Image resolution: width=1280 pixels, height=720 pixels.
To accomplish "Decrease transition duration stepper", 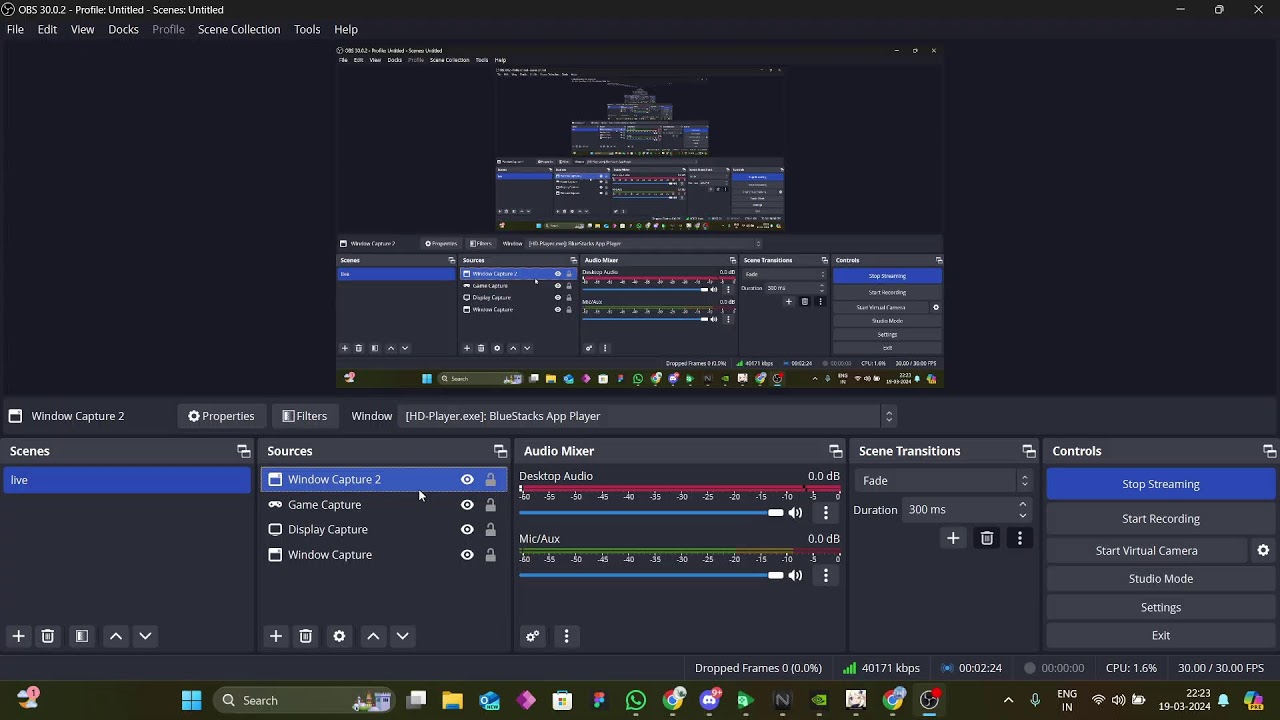I will click(1022, 515).
